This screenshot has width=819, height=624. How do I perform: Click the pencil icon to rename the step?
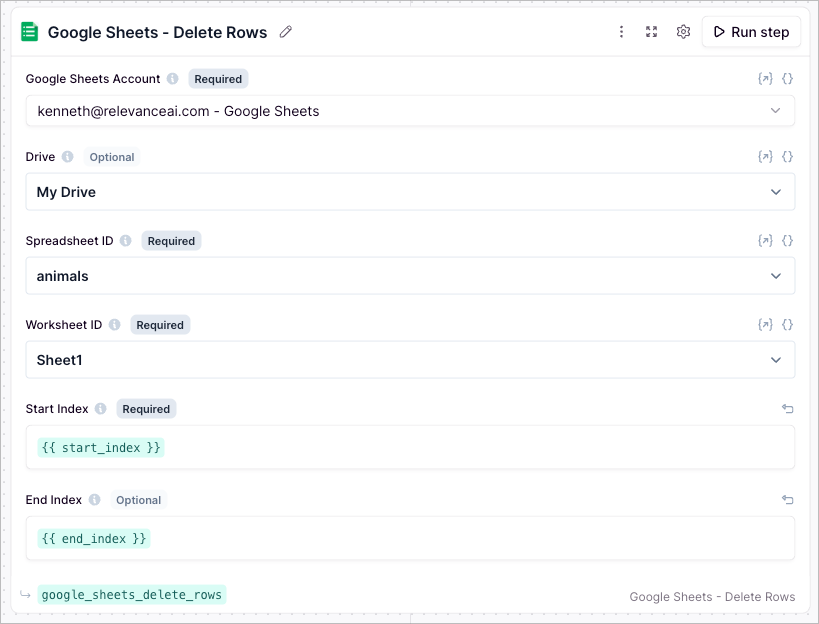285,32
